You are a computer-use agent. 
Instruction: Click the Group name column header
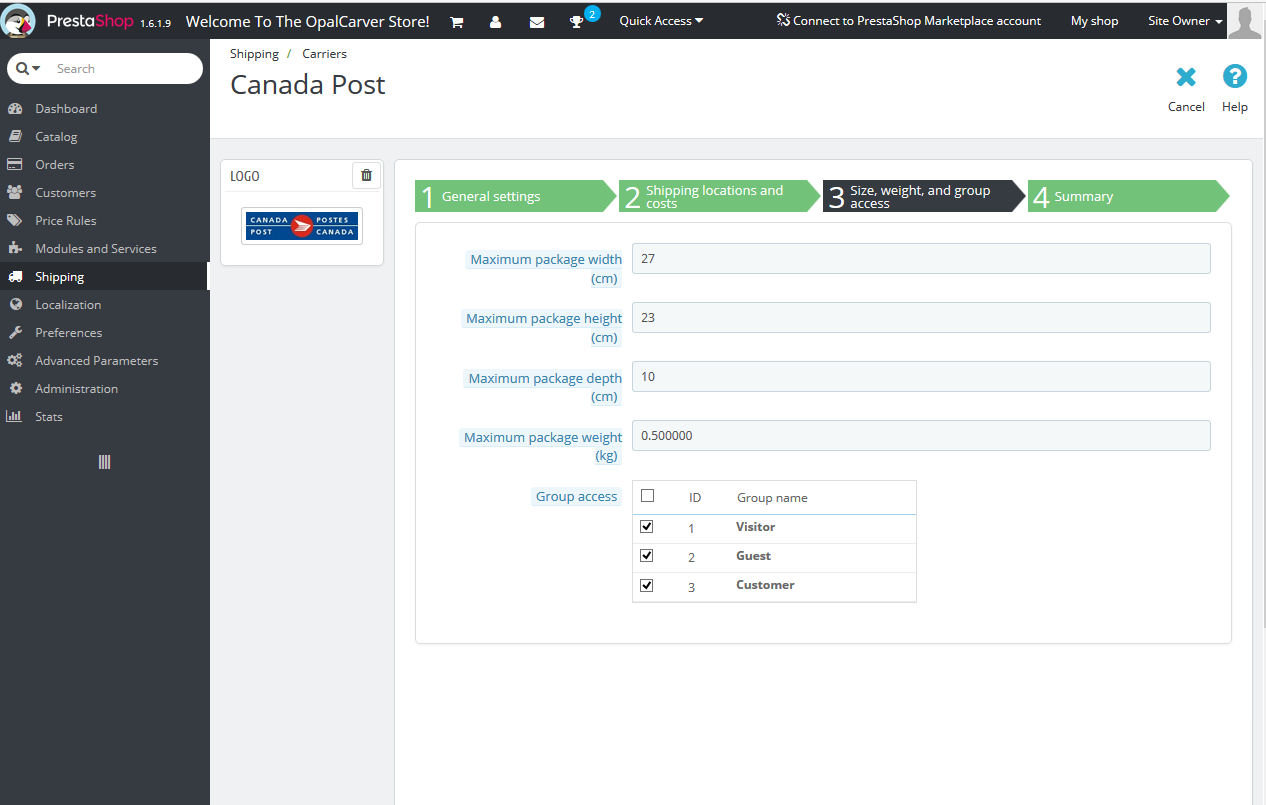(772, 497)
